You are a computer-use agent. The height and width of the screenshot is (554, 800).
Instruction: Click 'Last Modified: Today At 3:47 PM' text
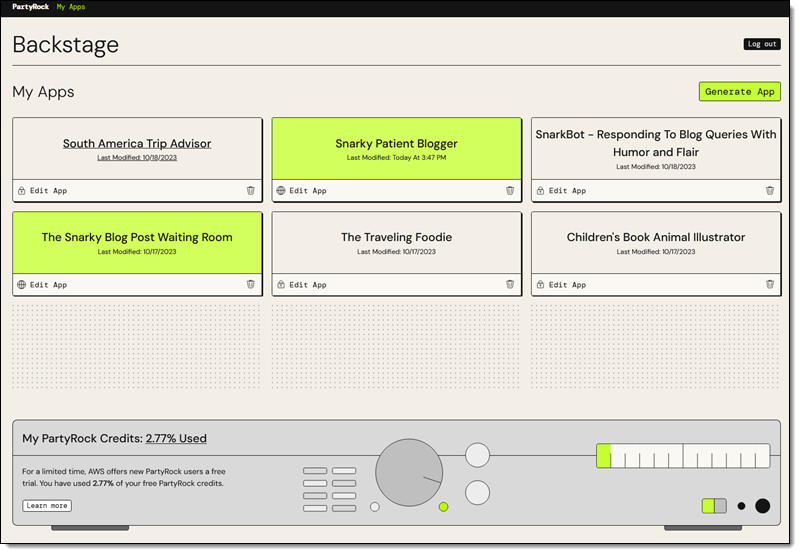[396, 158]
